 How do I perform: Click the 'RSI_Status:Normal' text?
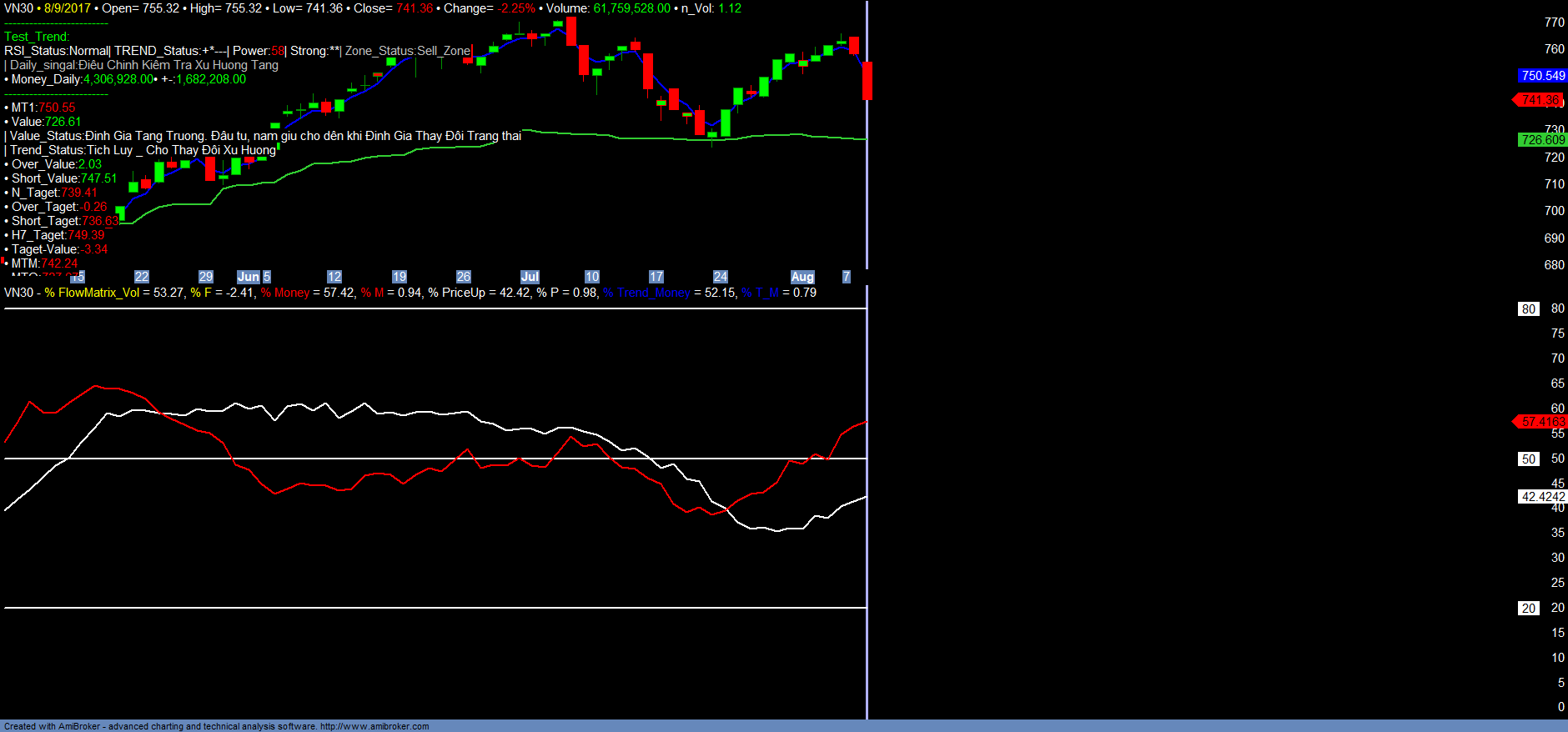click(x=57, y=51)
